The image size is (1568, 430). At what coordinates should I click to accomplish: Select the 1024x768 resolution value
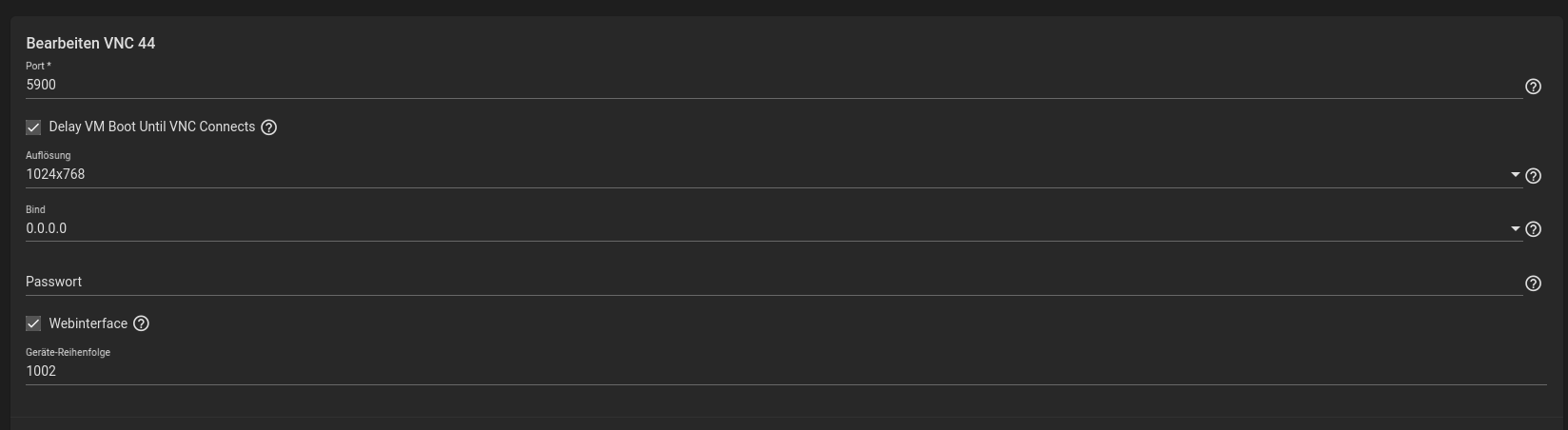coord(55,174)
